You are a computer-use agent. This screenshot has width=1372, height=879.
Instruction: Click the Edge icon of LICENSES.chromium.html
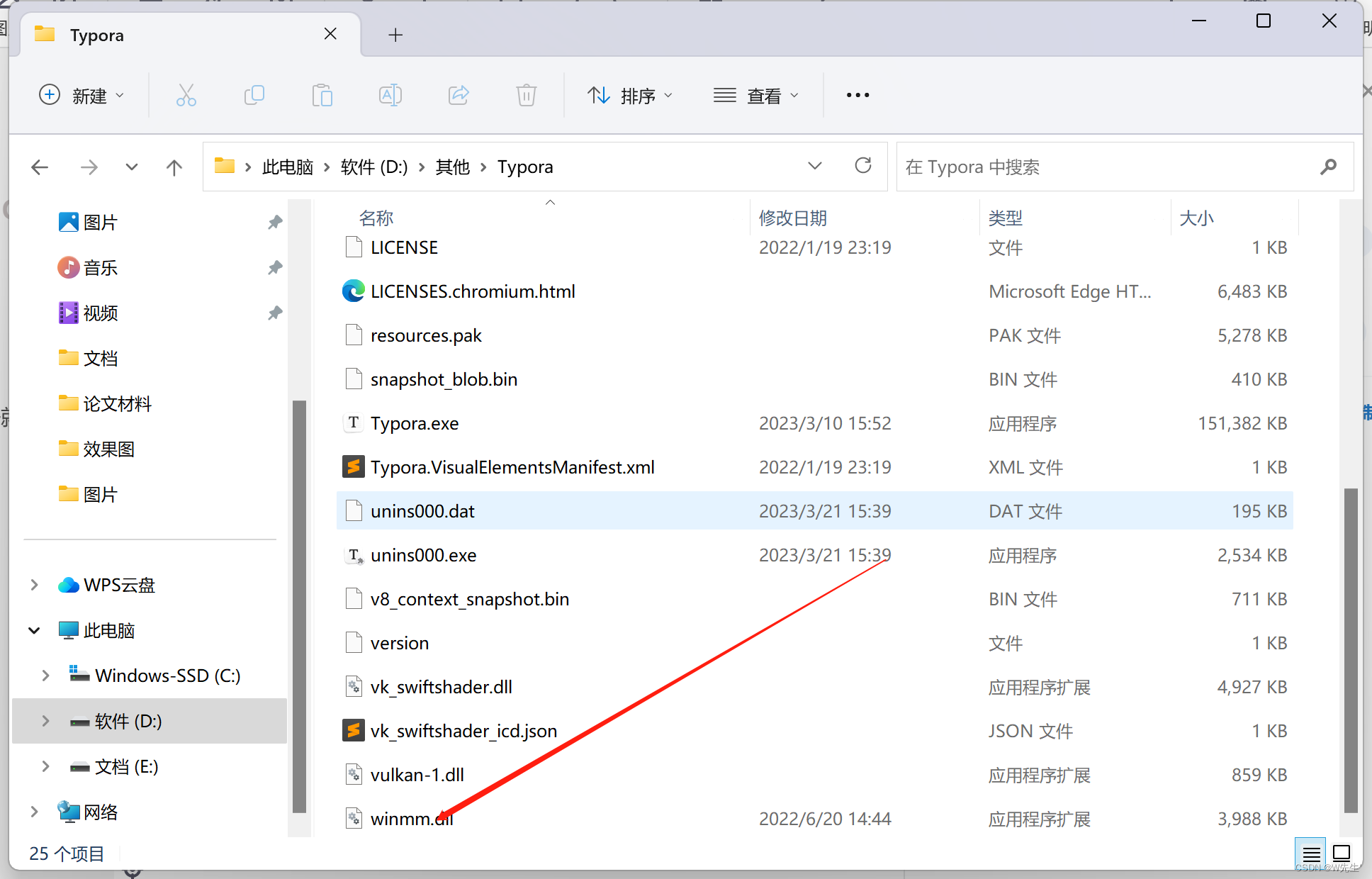(353, 291)
